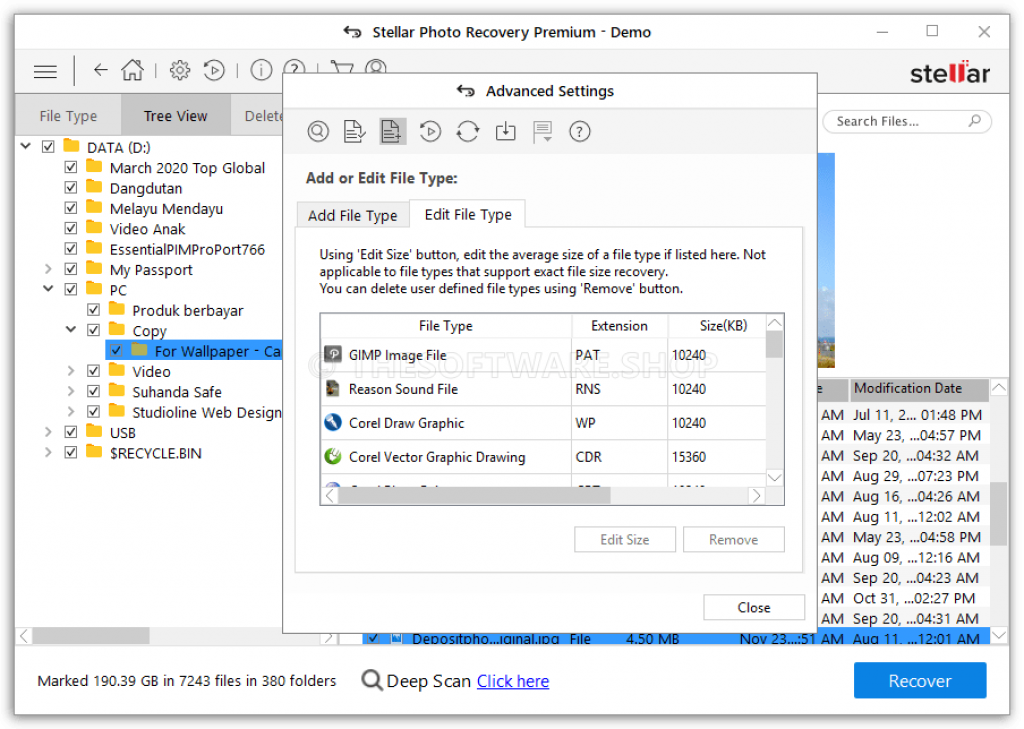Select the Edit File Type tab
Viewport: 1024px width, 729px height.
click(x=468, y=214)
